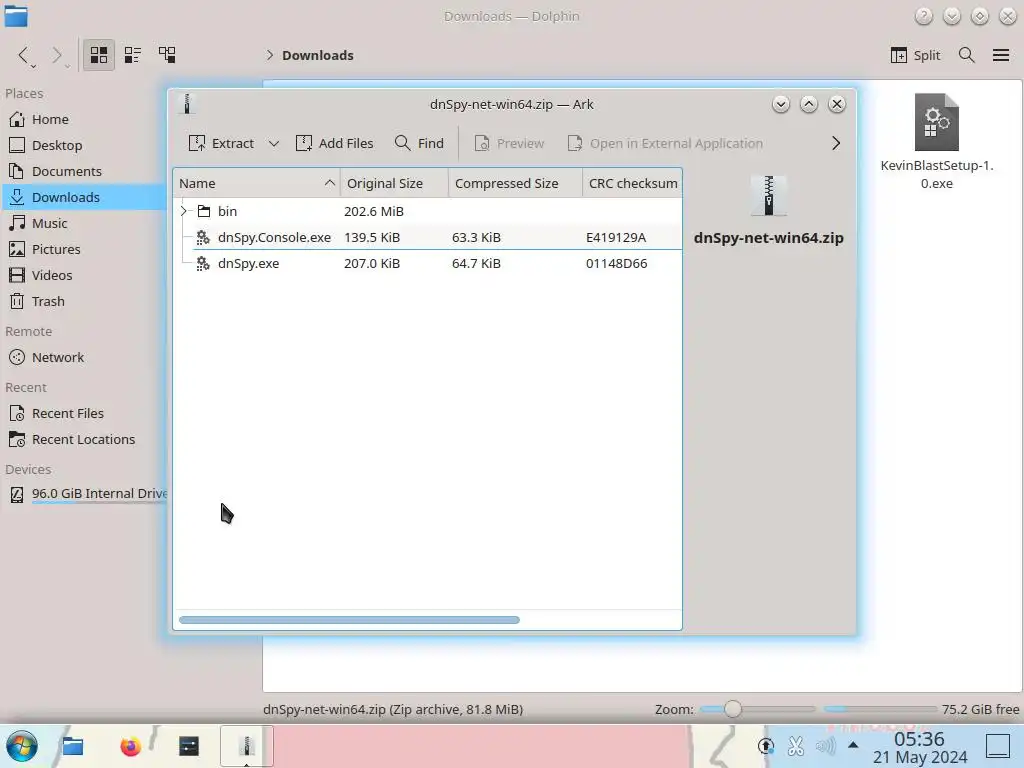1024x768 pixels.
Task: Open clipboard scissors tray icon
Action: point(795,746)
